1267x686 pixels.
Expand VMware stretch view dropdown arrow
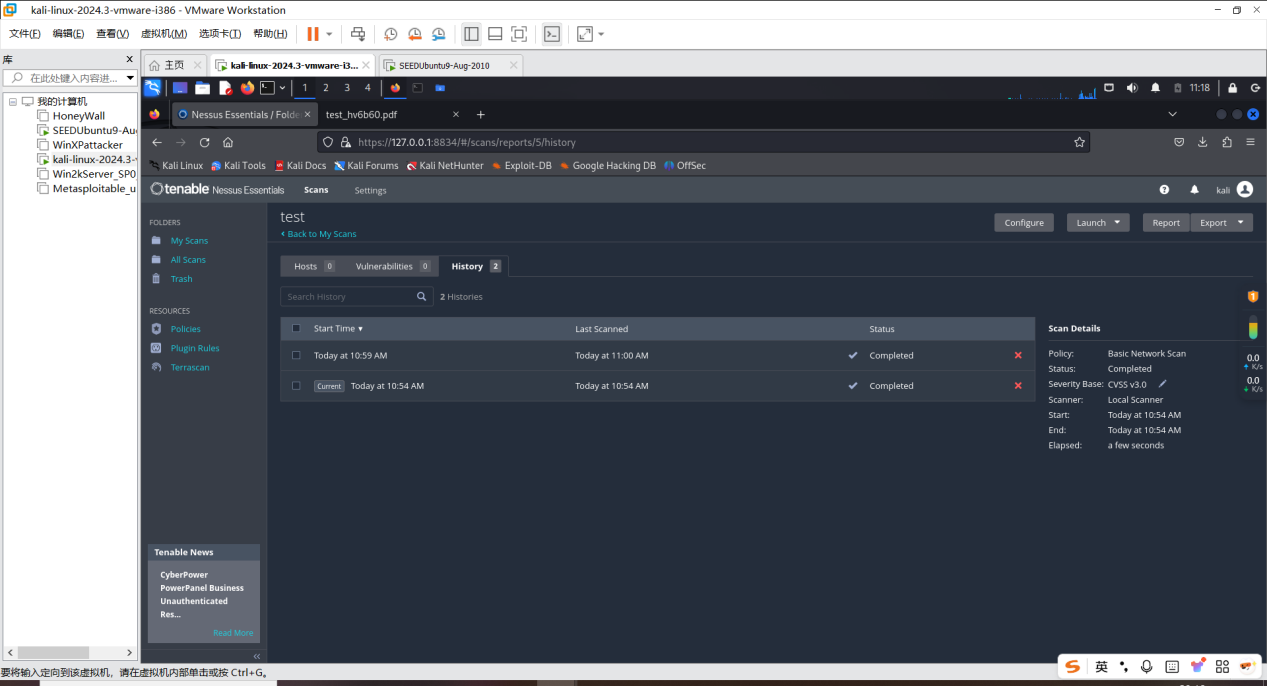tap(601, 34)
